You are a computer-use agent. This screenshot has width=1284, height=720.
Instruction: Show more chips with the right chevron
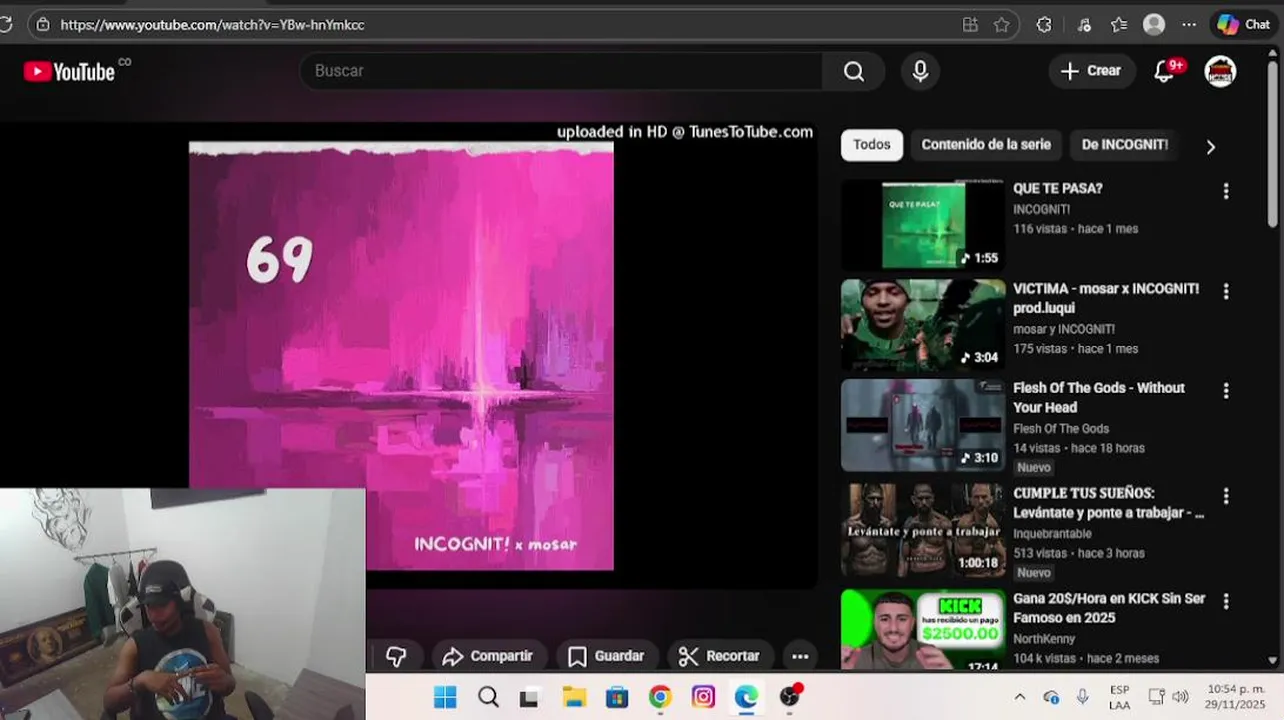tap(1210, 147)
